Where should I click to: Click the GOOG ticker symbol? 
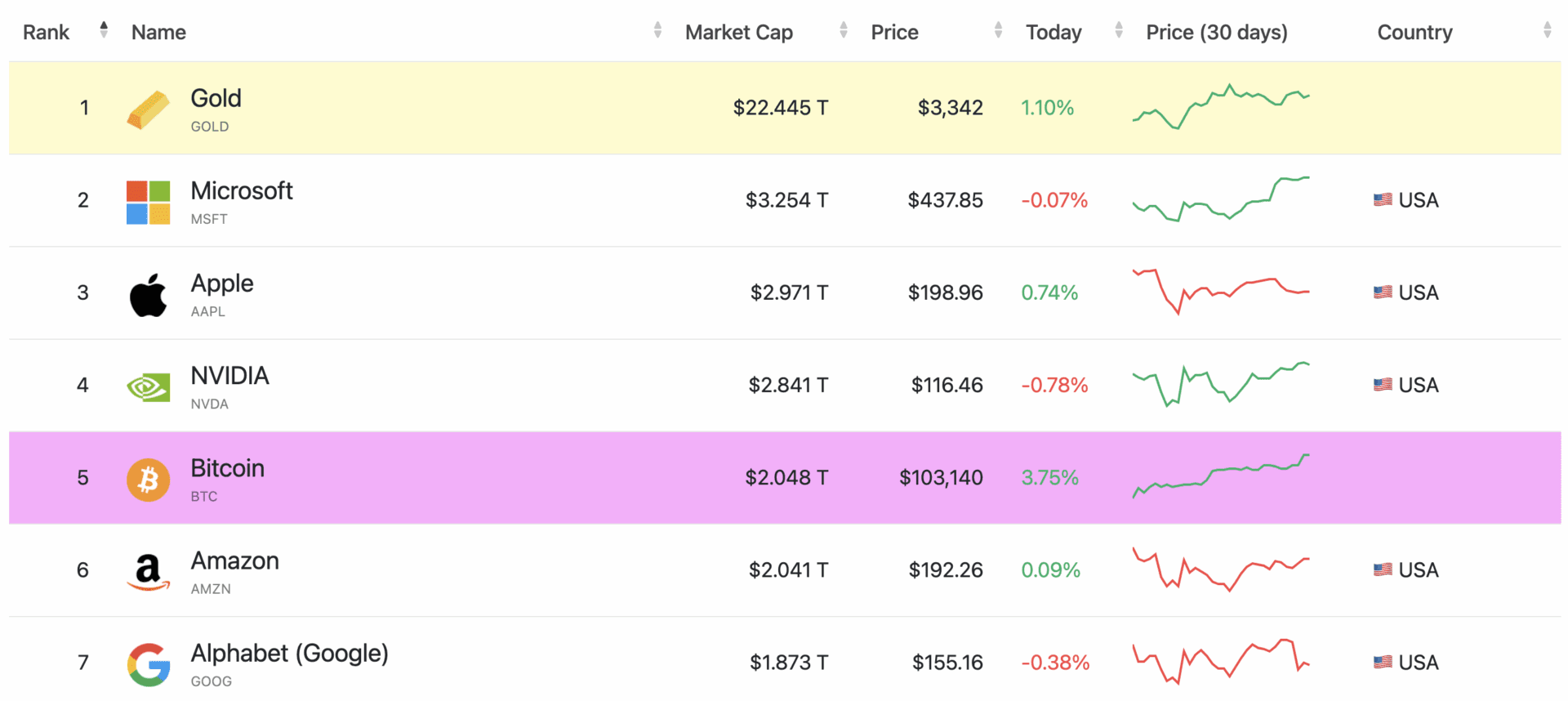pyautogui.click(x=211, y=681)
